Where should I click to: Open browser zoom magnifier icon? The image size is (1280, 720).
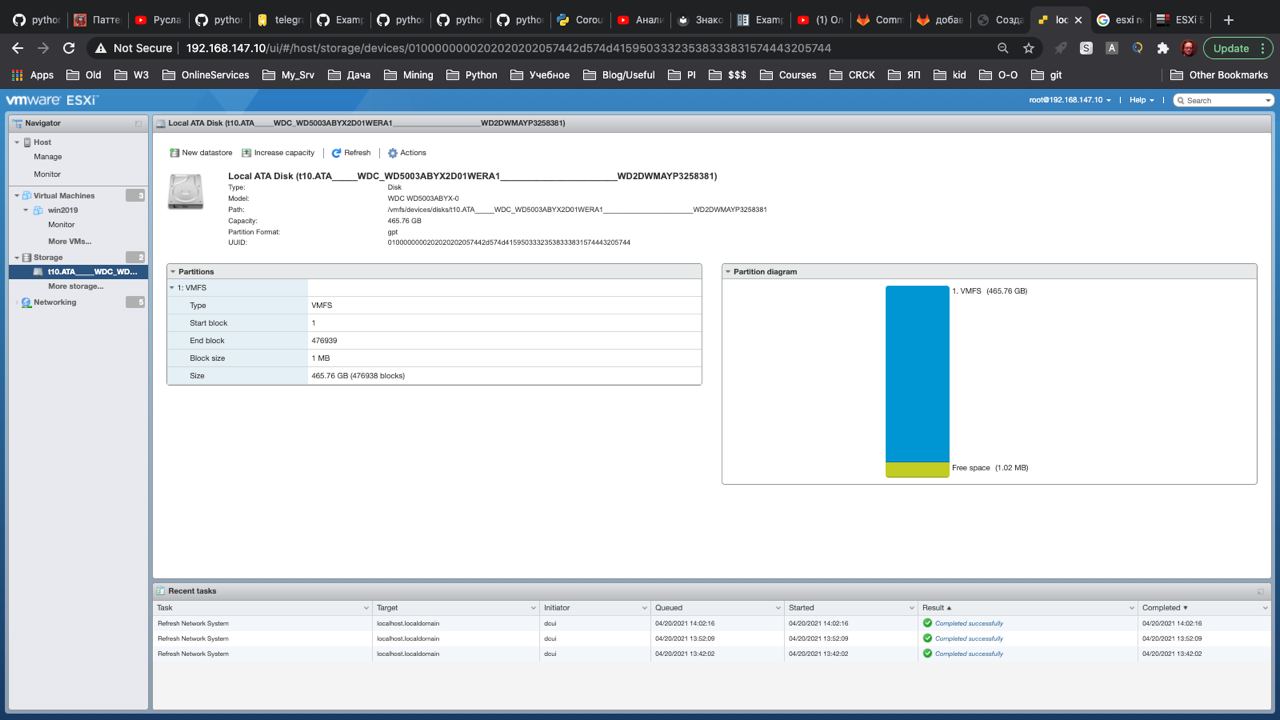pyautogui.click(x=1003, y=48)
